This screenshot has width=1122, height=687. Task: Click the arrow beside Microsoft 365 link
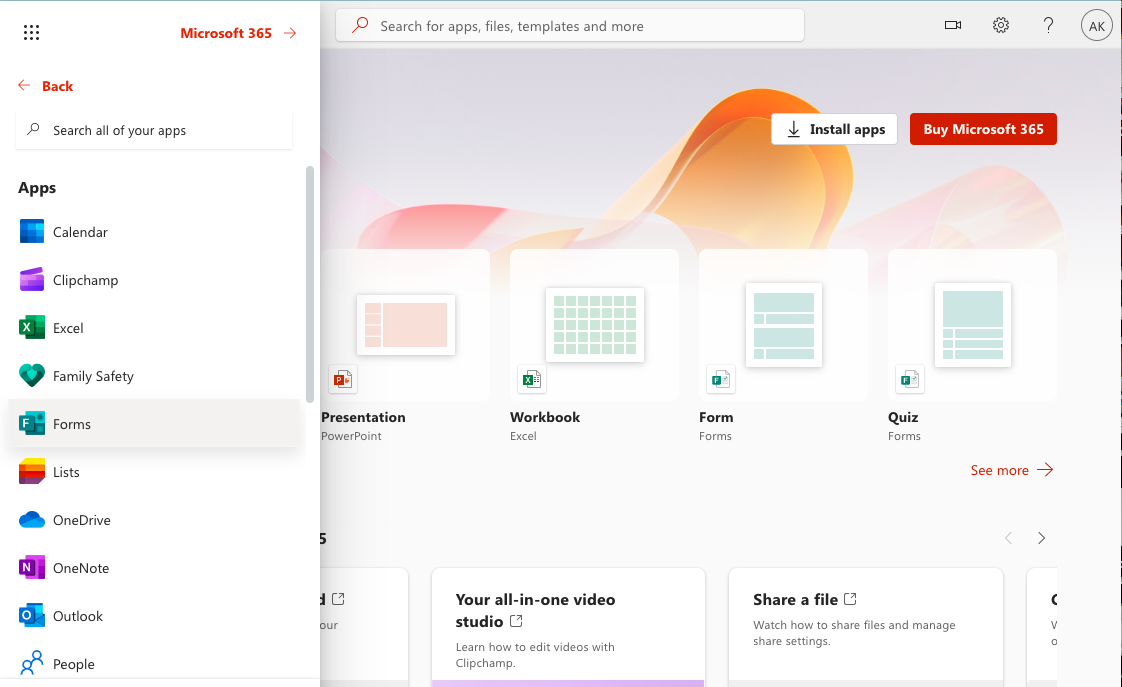[x=290, y=33]
